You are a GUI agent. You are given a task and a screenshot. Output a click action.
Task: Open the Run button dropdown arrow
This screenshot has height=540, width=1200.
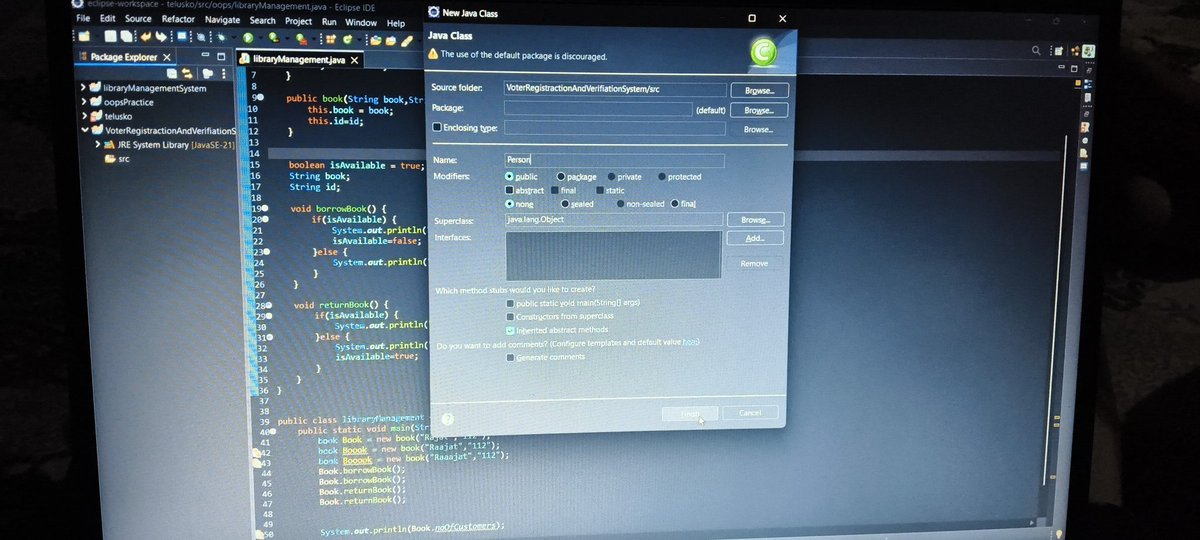(261, 38)
